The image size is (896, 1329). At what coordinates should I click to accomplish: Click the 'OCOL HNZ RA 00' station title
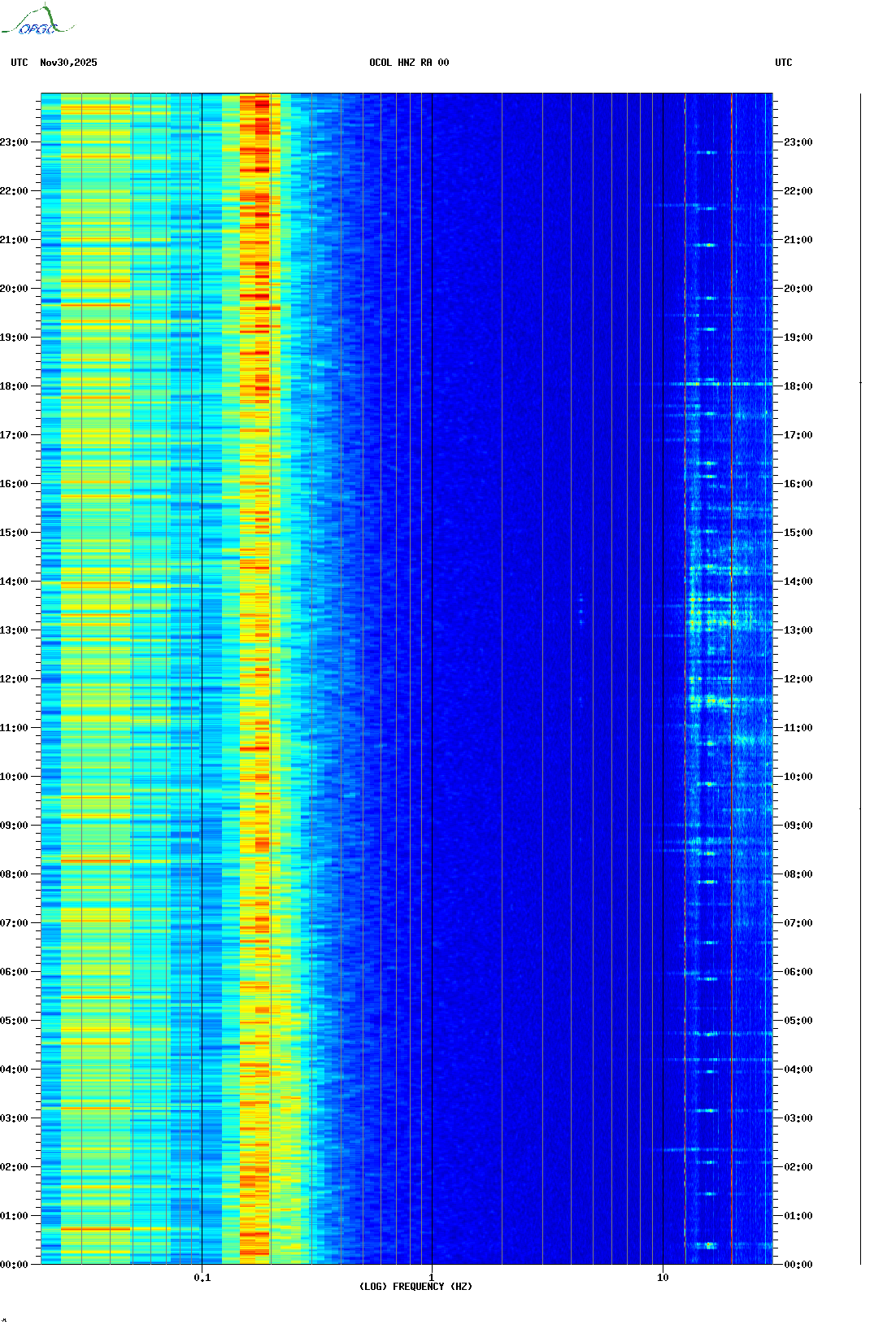coord(409,63)
